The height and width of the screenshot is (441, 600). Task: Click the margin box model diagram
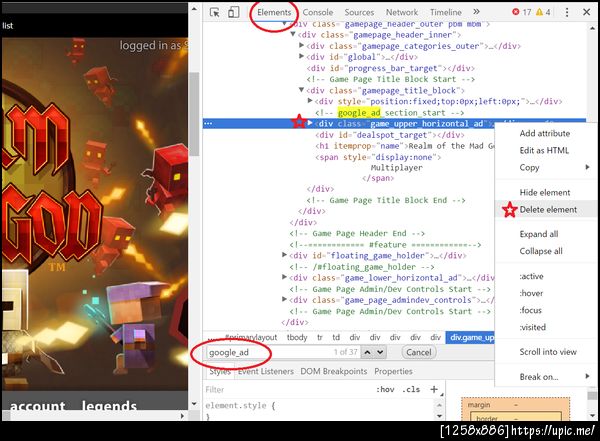point(515,408)
